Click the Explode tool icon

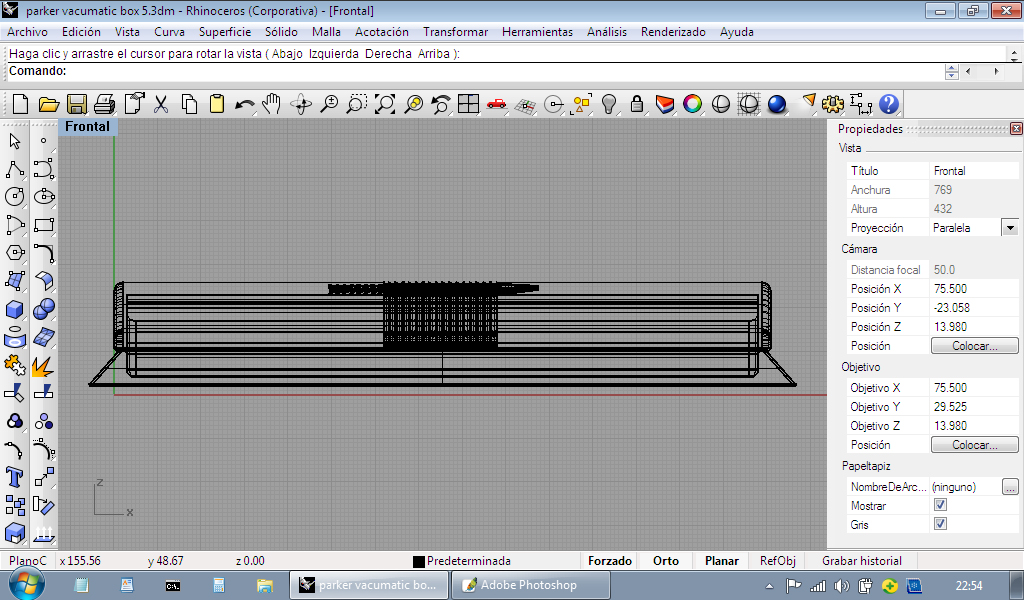pos(43,365)
